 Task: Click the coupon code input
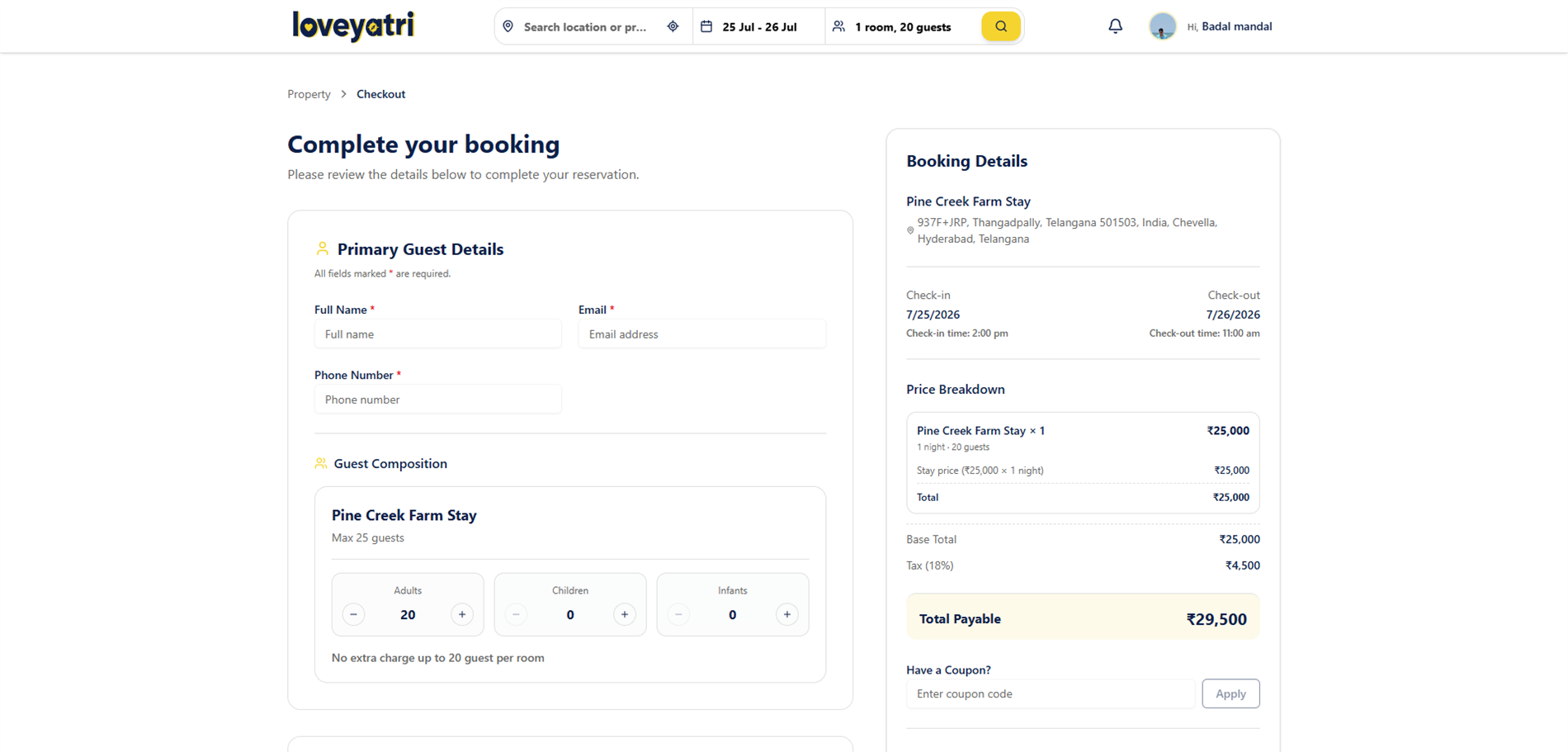(1050, 693)
